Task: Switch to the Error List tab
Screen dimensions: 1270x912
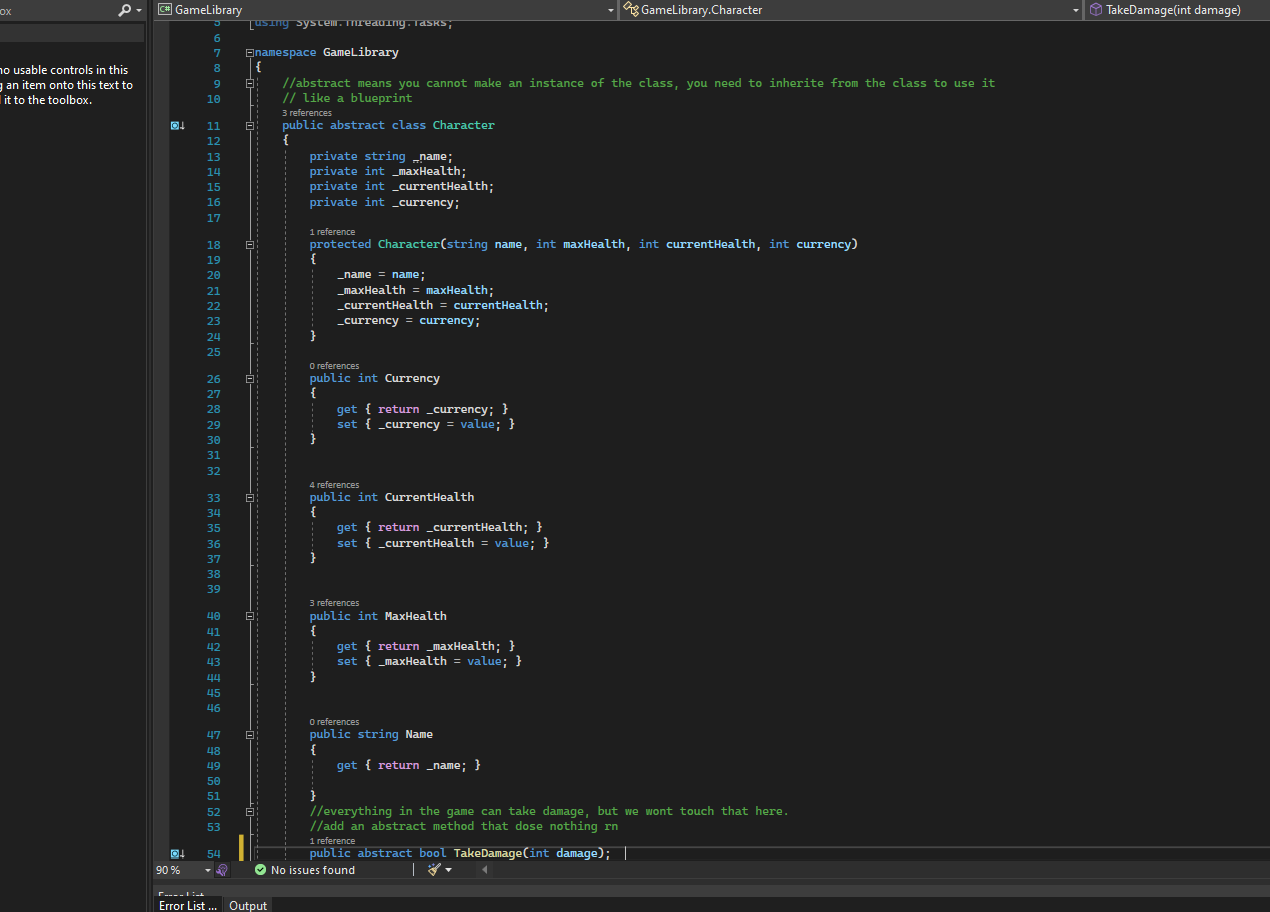Action: click(188, 905)
